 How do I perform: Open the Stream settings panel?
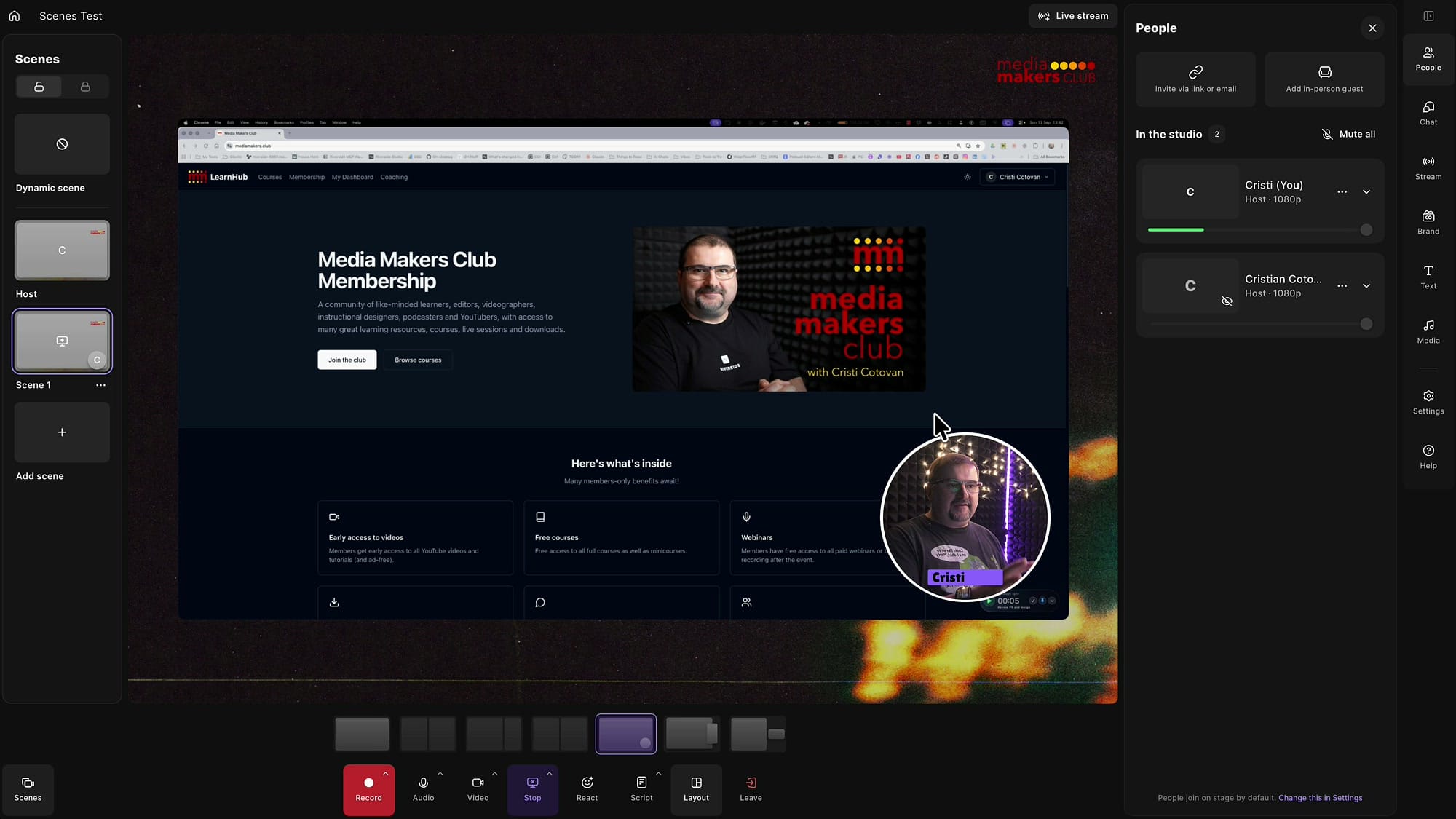pos(1428,168)
